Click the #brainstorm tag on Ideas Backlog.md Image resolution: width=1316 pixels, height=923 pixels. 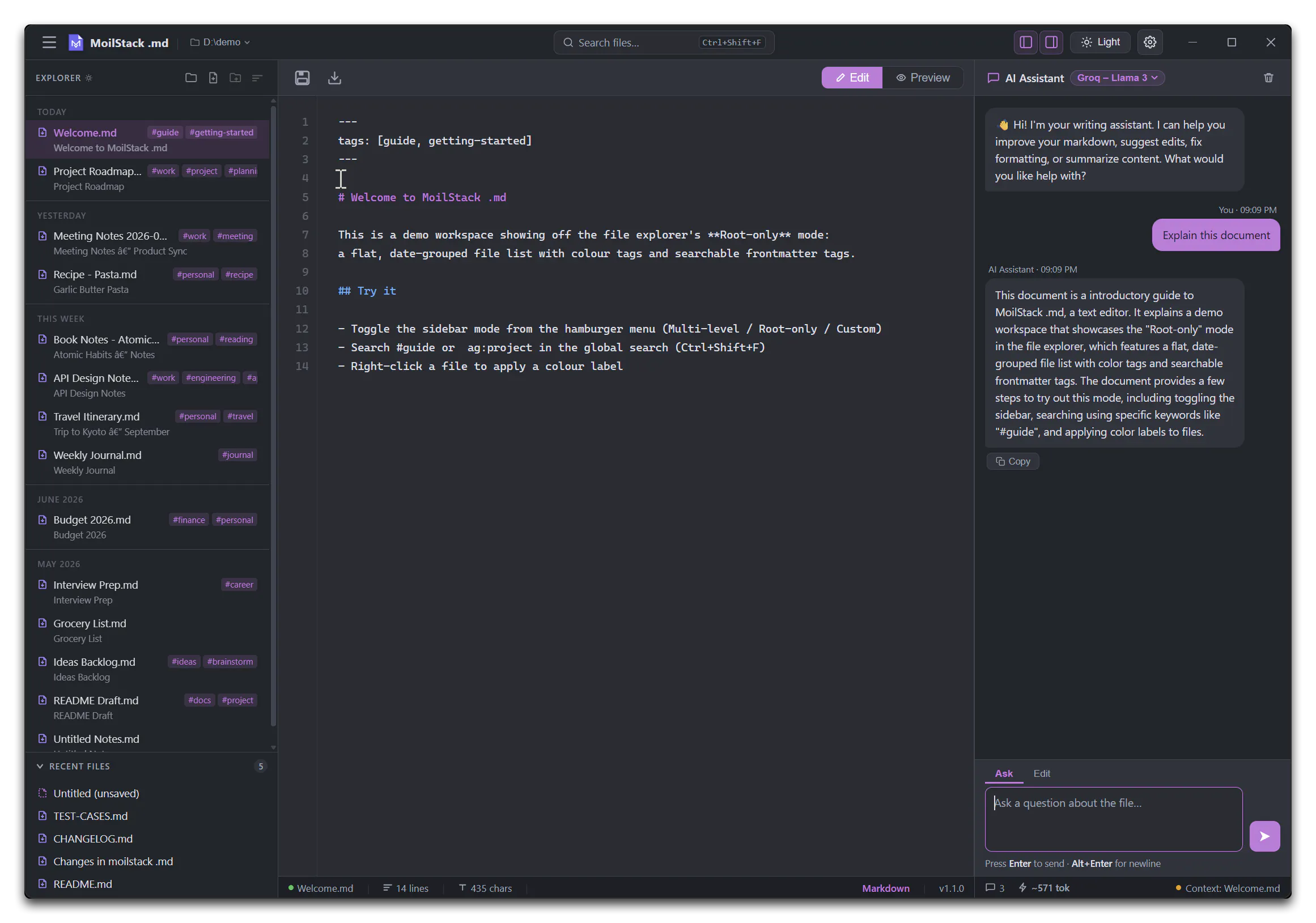click(230, 661)
